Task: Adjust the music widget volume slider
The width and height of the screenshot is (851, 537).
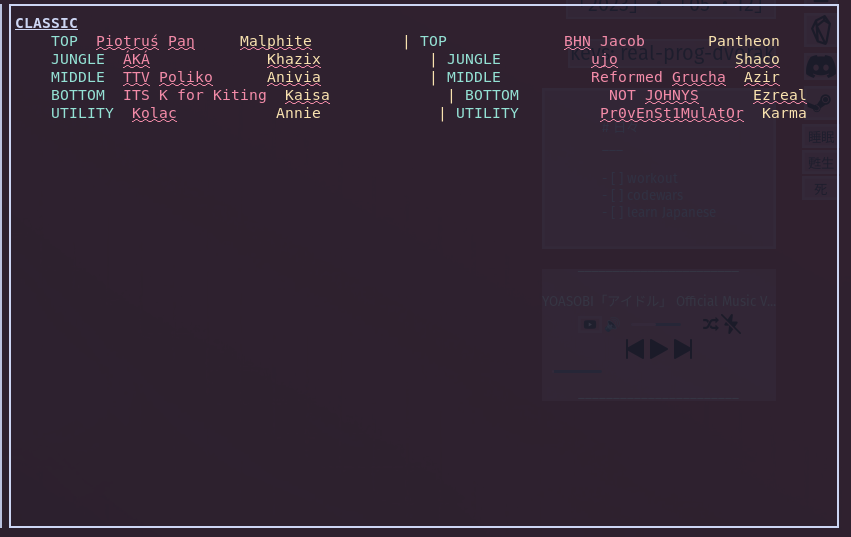Action: tap(656, 325)
